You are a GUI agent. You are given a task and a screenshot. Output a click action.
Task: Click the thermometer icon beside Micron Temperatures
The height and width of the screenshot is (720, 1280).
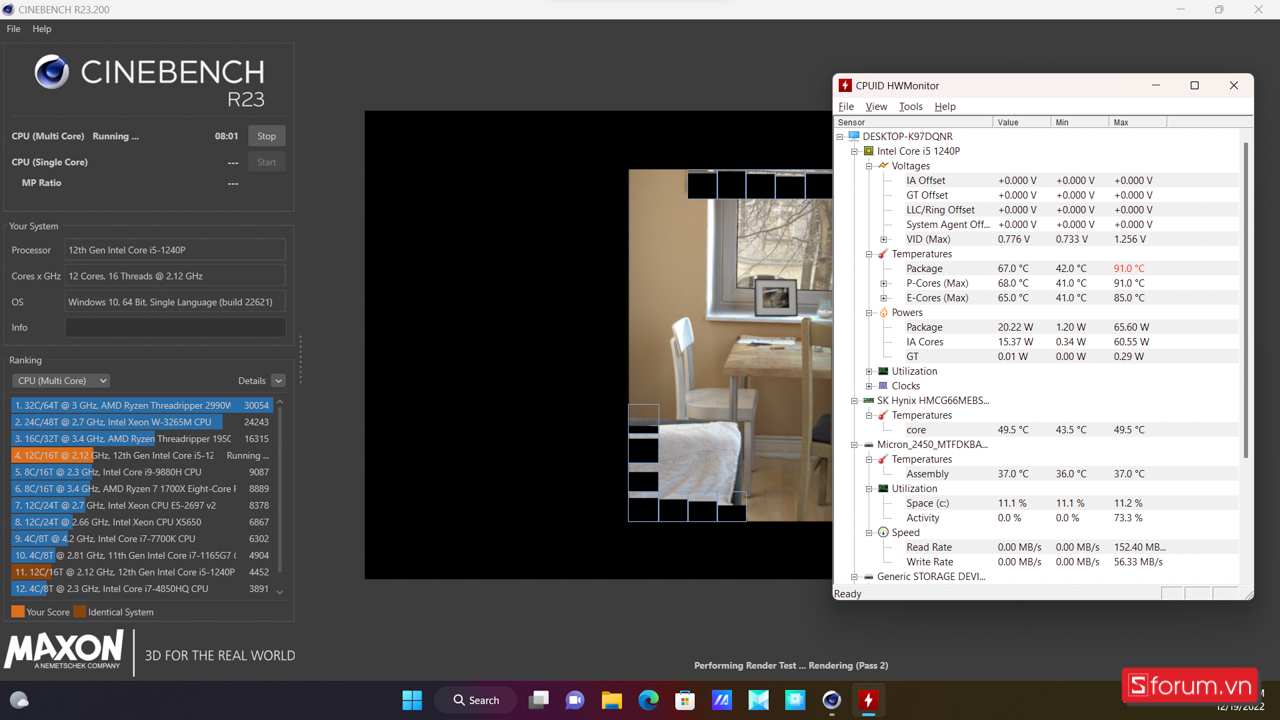point(883,459)
